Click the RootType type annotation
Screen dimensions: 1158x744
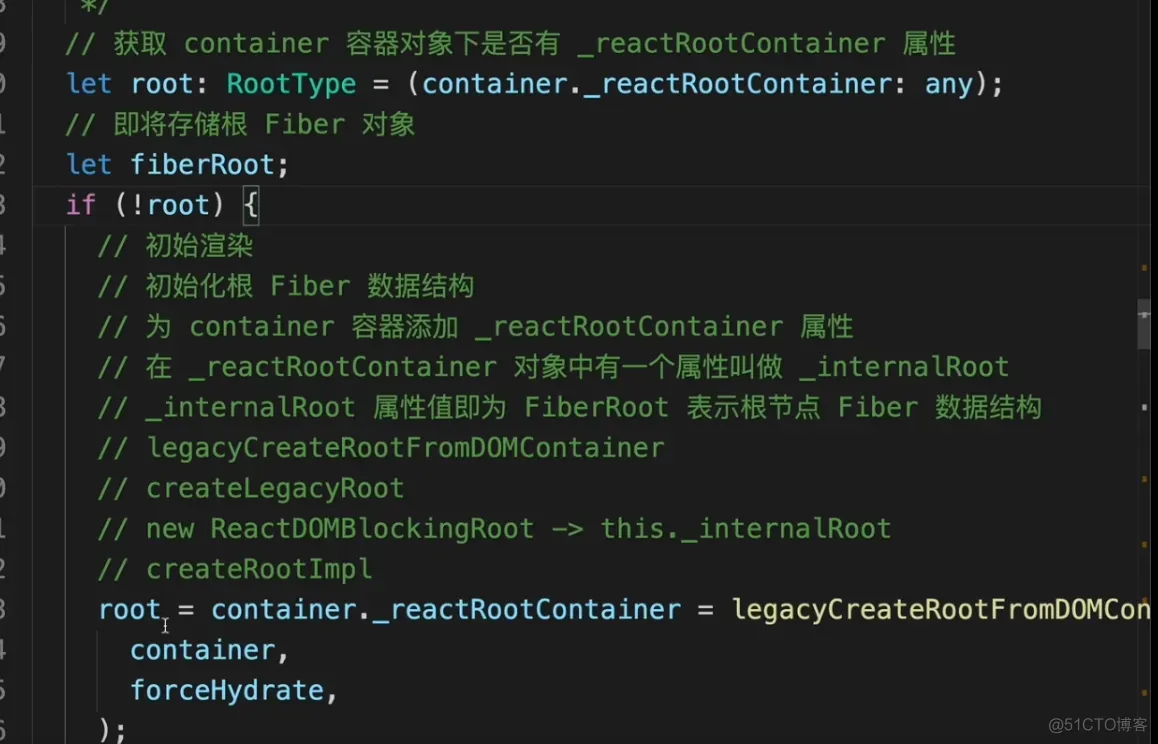291,83
